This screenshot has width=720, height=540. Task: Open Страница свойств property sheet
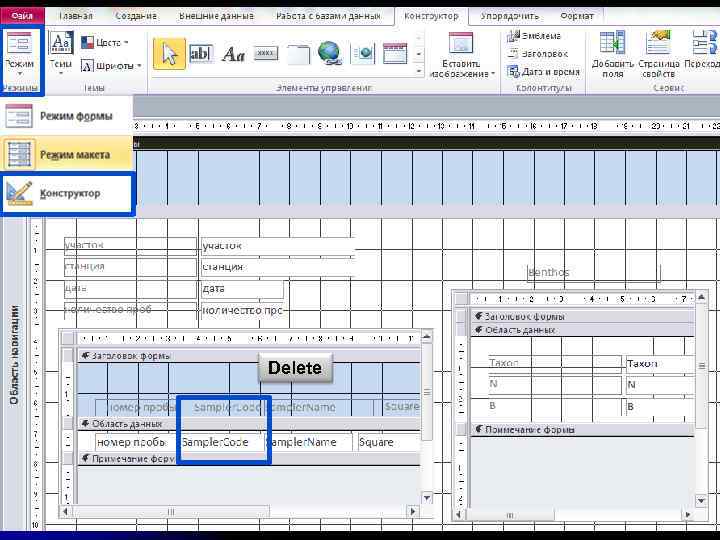(658, 54)
